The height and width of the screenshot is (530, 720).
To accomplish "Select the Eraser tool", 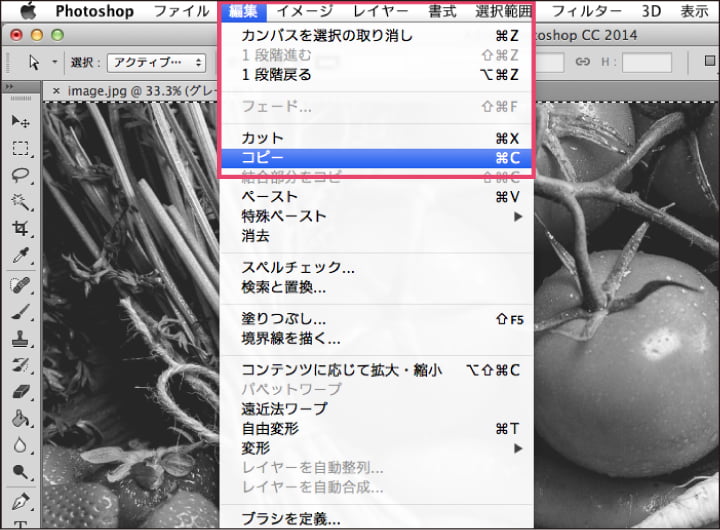I will [20, 392].
